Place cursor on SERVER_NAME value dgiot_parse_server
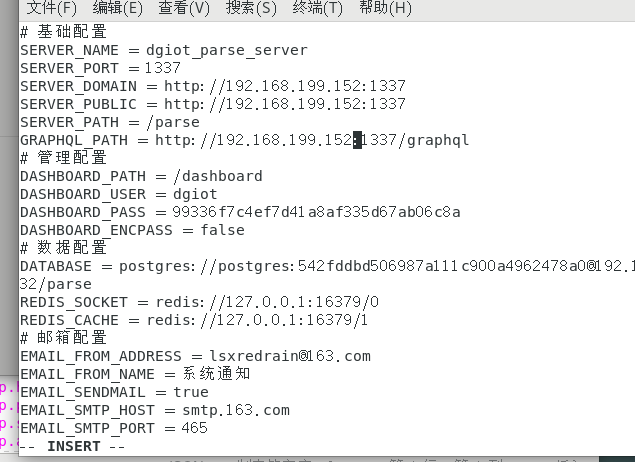Screen dimensions: 635x462 pyautogui.click(x=227, y=50)
